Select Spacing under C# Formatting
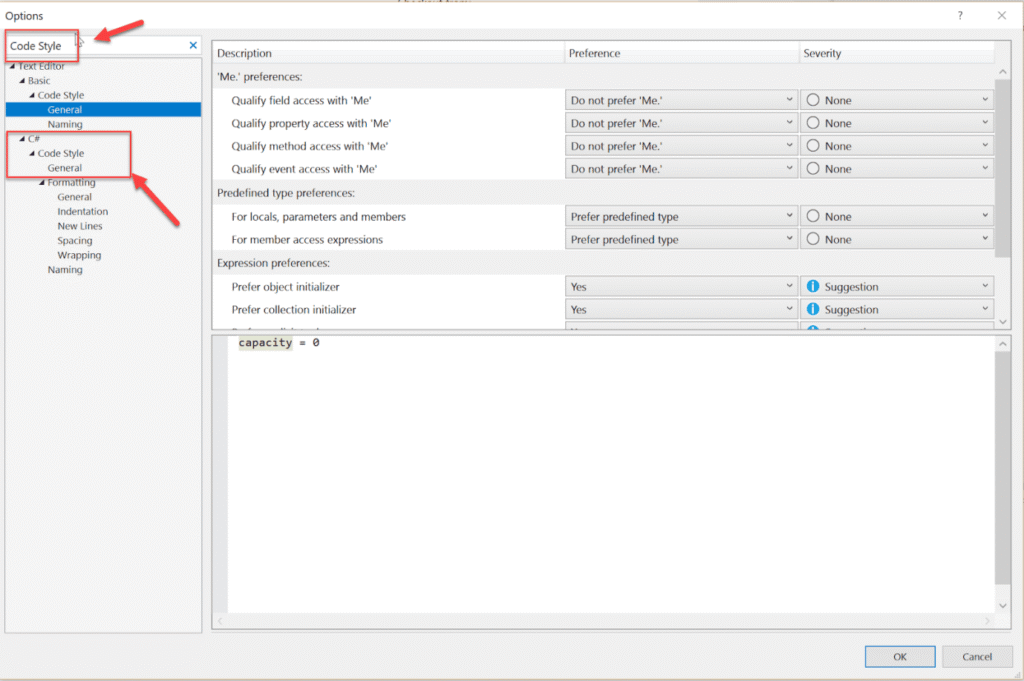Screen dimensions: 1024x681 75,240
